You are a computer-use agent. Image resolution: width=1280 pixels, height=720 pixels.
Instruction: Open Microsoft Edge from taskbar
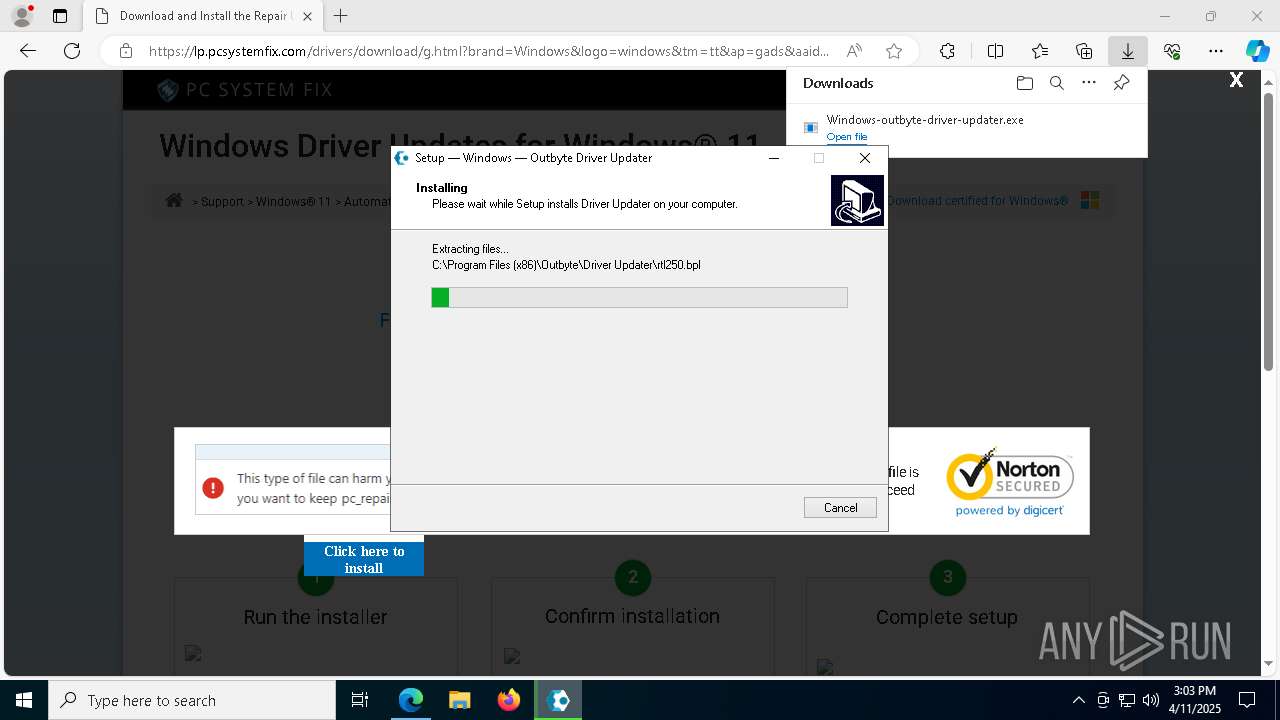click(411, 700)
